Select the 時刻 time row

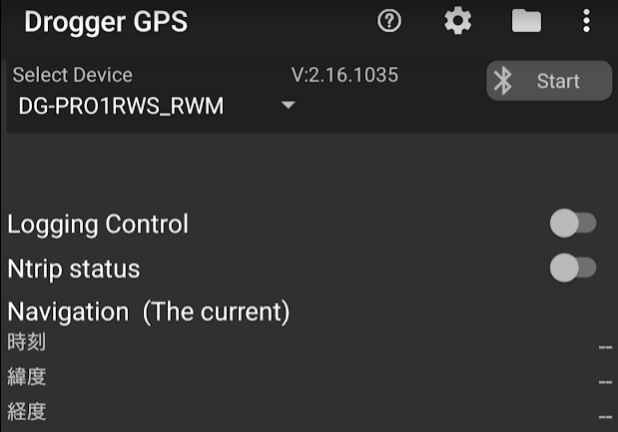(x=309, y=342)
